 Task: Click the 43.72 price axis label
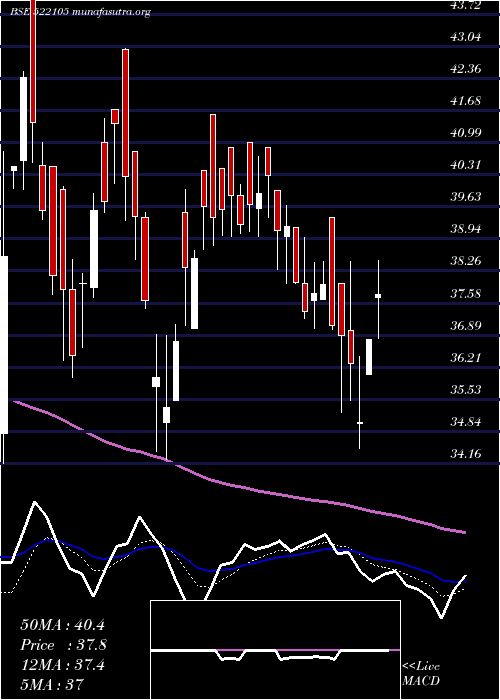coord(466,5)
